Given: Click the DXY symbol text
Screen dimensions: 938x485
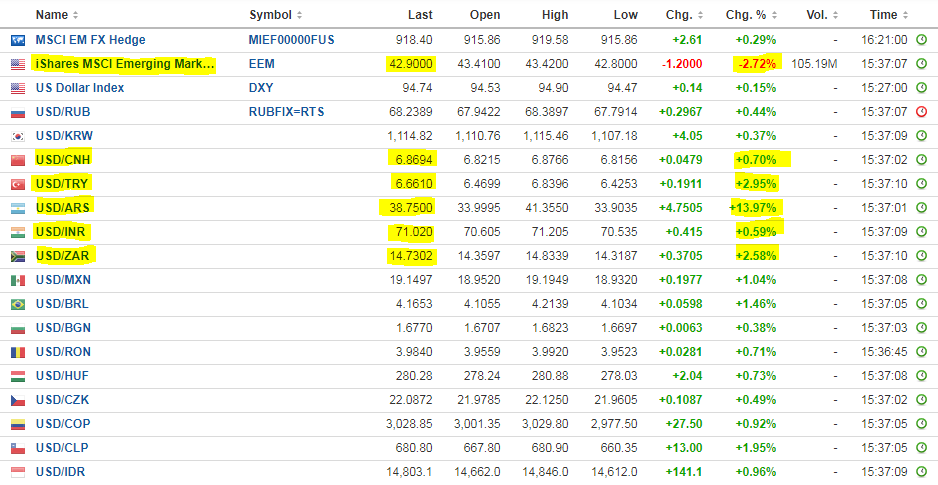Looking at the screenshot, I should click(x=261, y=88).
